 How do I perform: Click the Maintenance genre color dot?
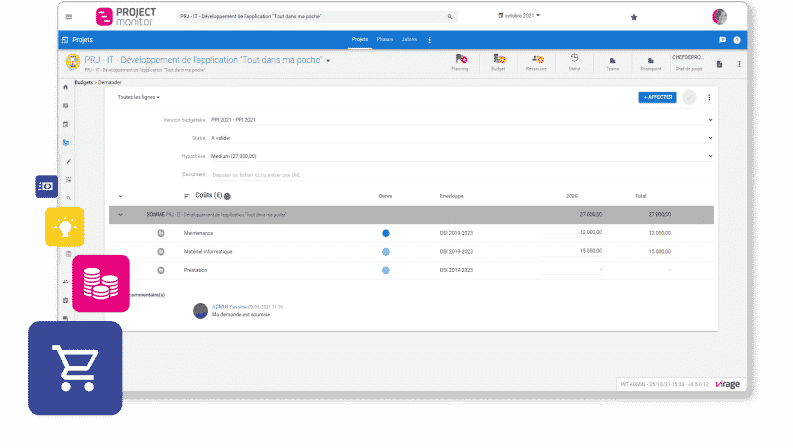tap(386, 233)
